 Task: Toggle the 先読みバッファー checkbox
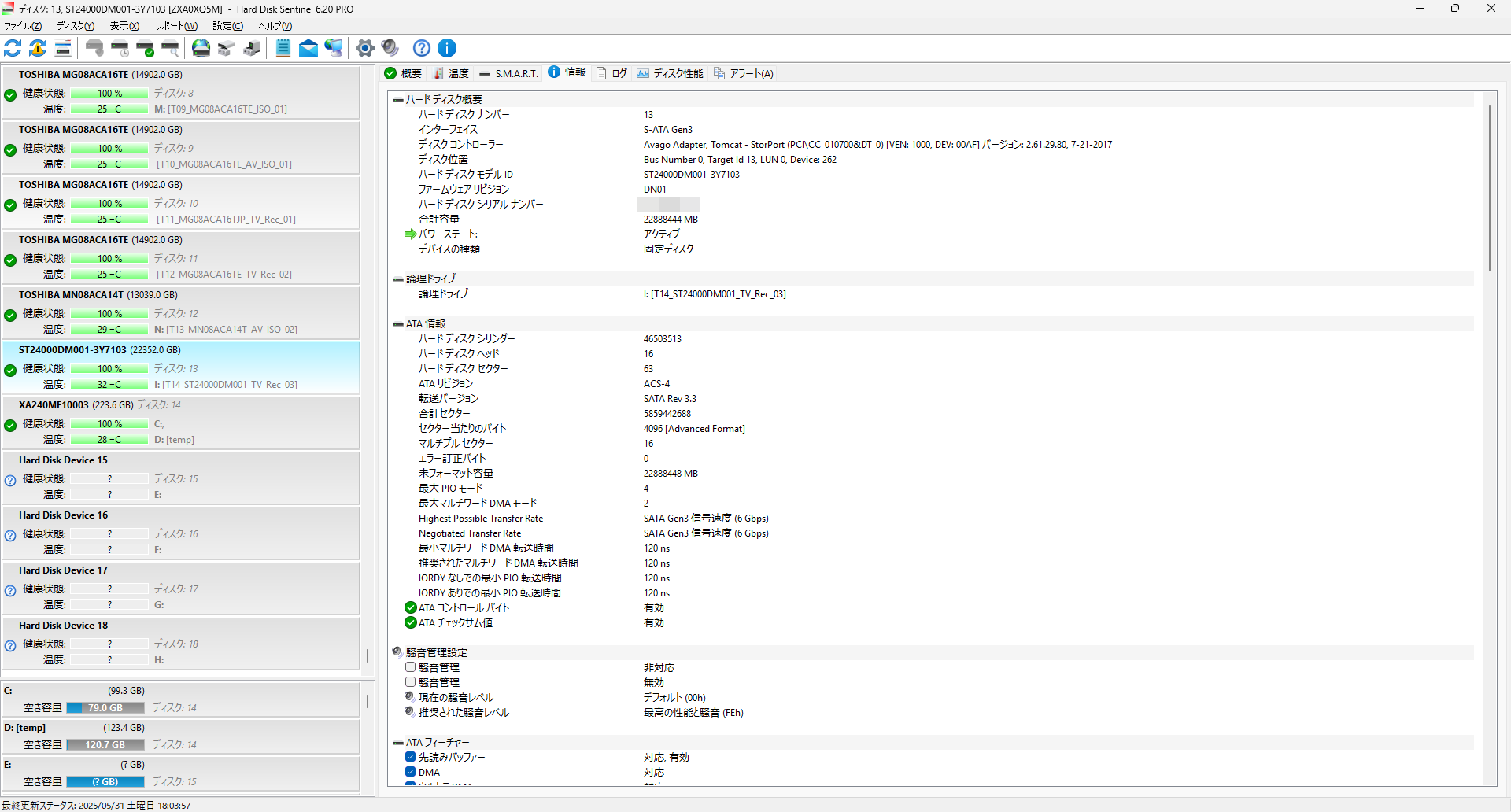410,757
